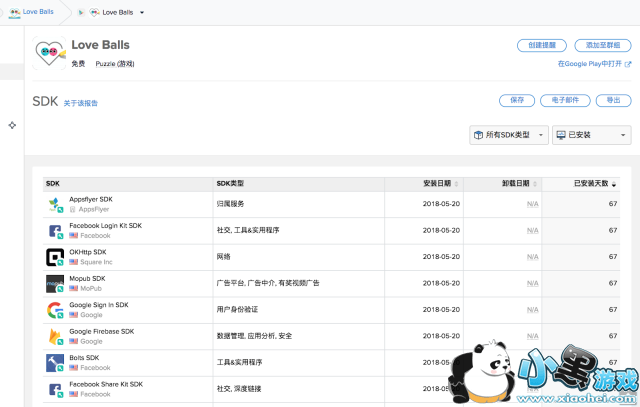Click Mopub SDK name text
Image resolution: width=640 pixels, height=407 pixels.
[87, 279]
